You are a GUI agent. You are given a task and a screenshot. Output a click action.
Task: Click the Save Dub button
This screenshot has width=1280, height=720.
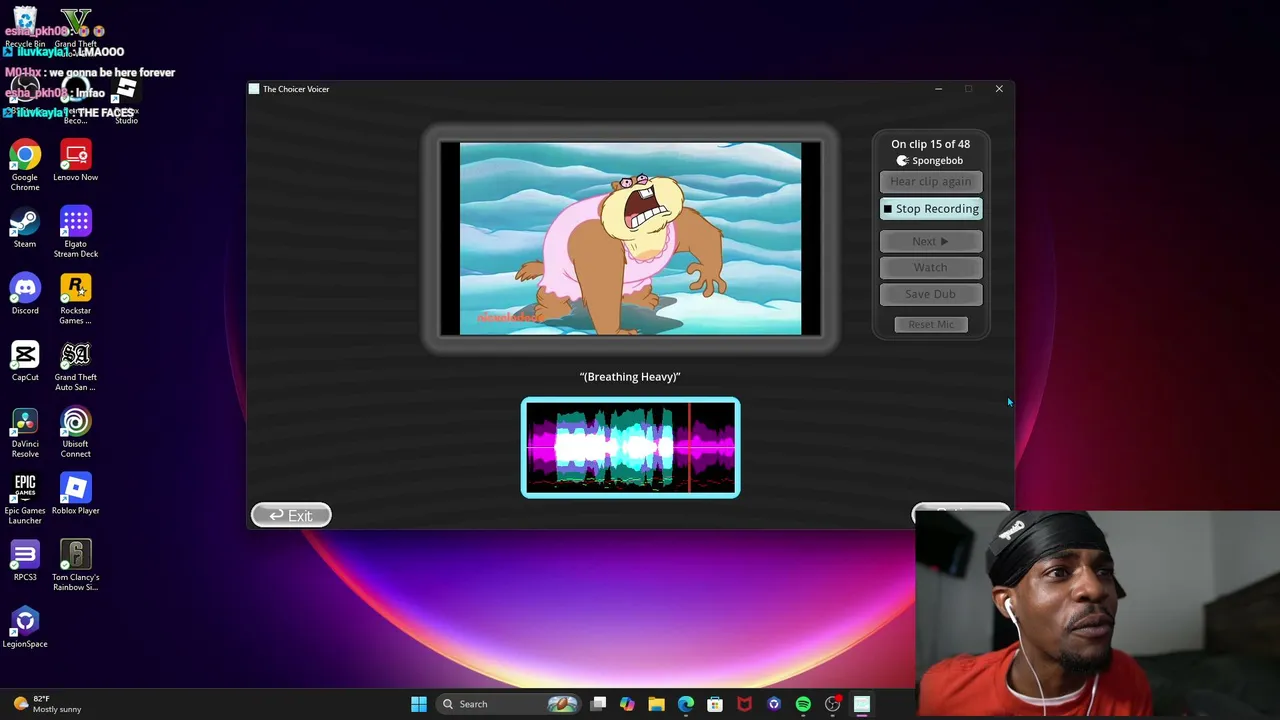(x=931, y=294)
